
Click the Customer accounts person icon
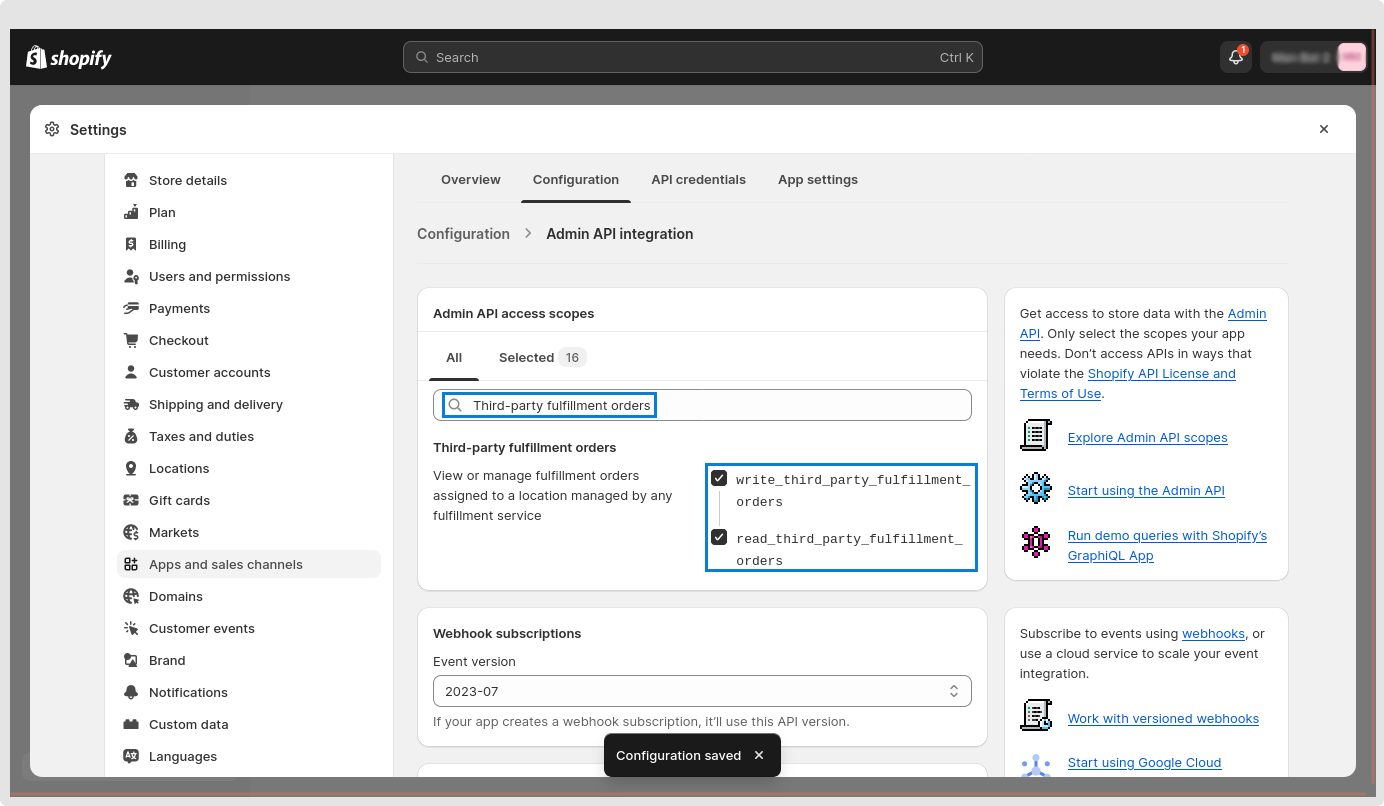[131, 372]
